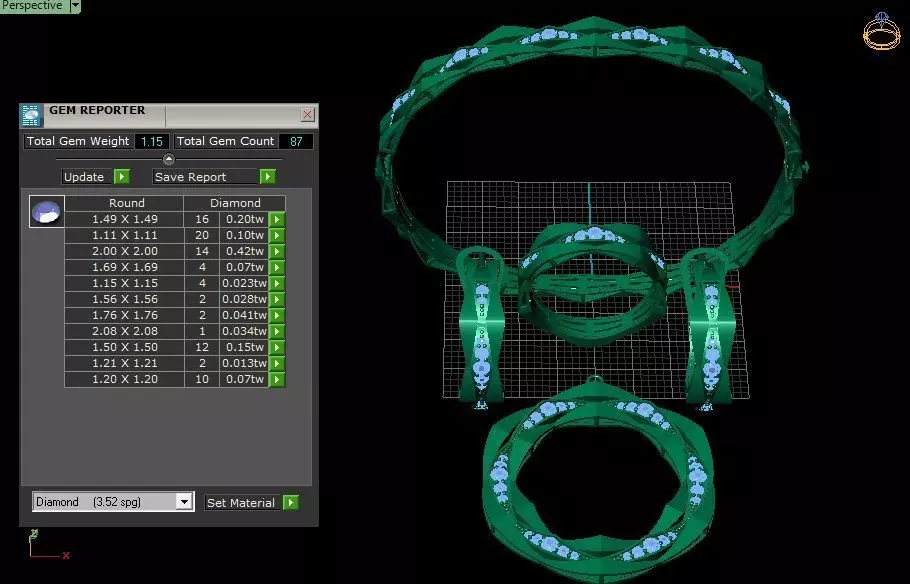Image resolution: width=910 pixels, height=584 pixels.
Task: Close the Gem Reporter panel
Action: (308, 114)
